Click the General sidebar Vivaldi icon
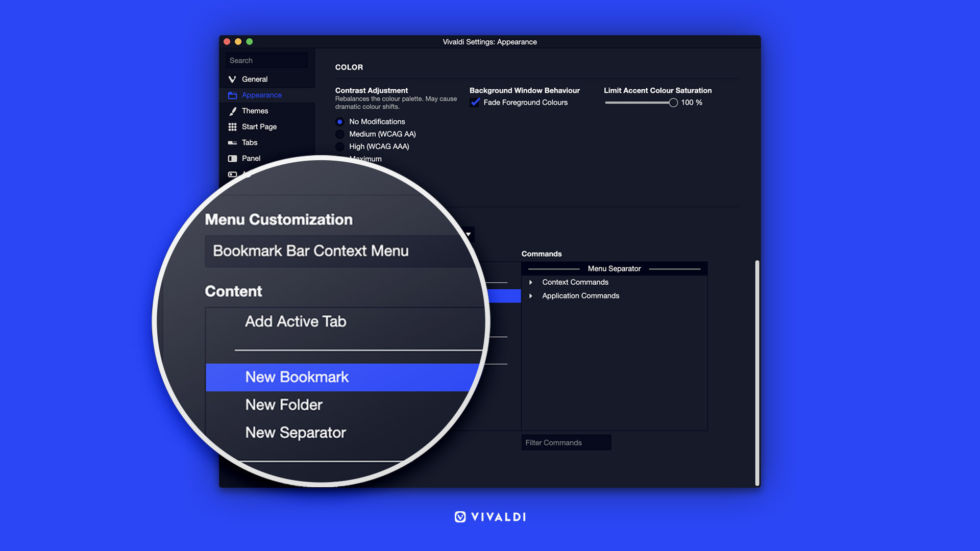The width and height of the screenshot is (980, 551). (x=232, y=79)
